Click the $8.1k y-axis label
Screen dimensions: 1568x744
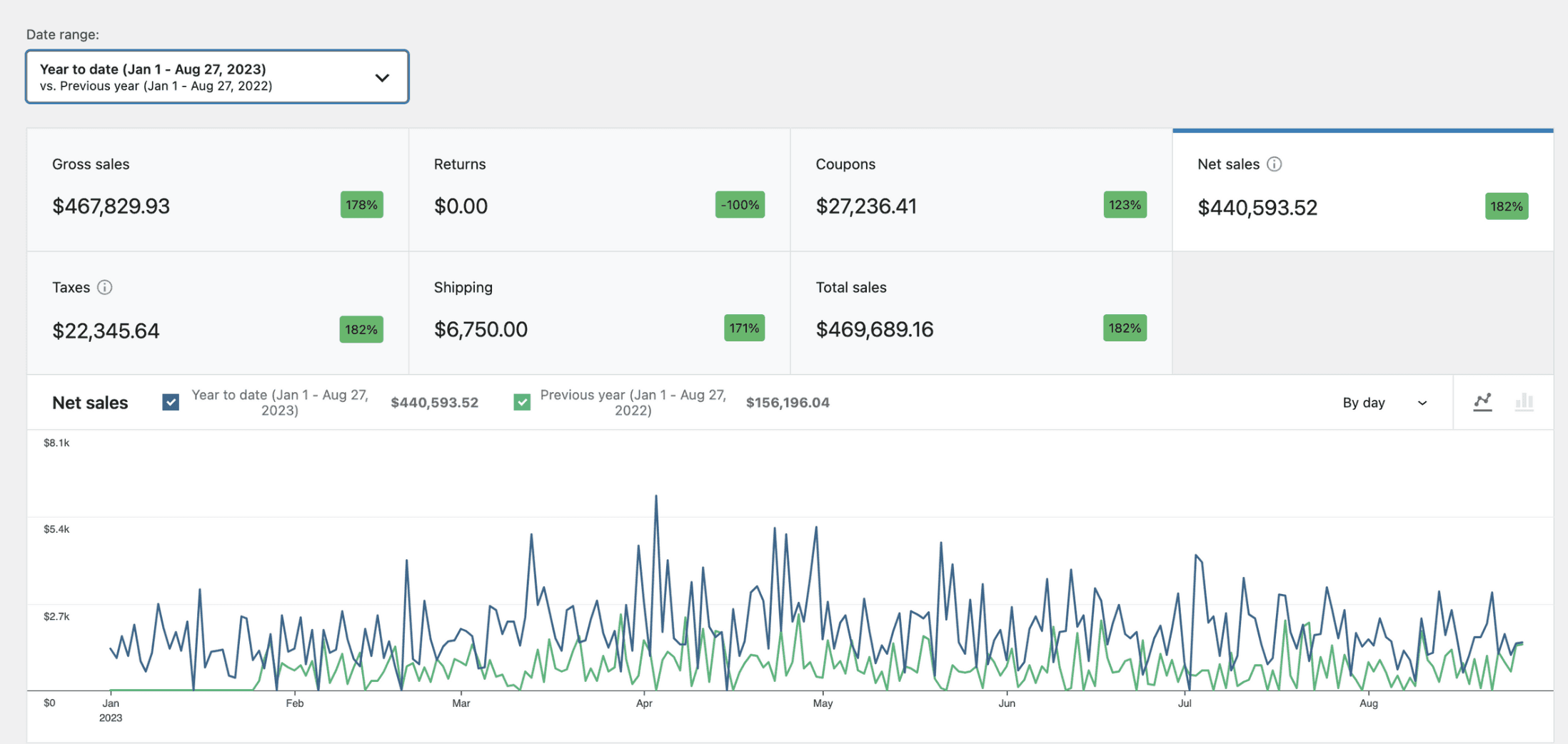click(56, 443)
